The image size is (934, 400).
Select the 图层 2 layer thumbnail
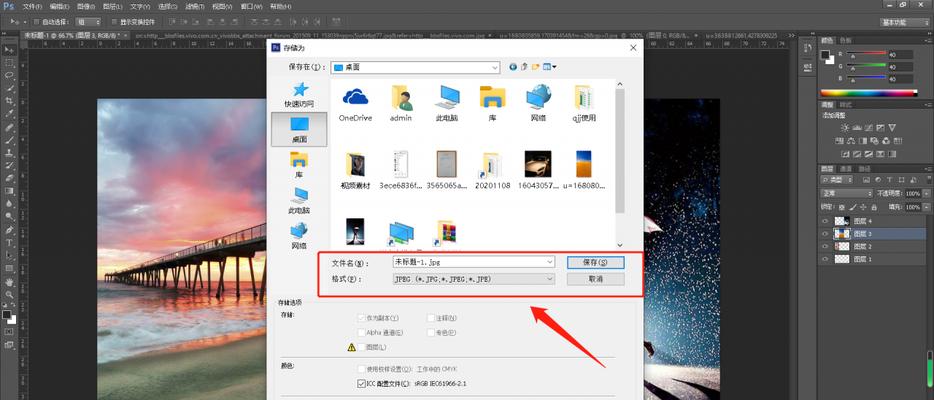[x=841, y=246]
